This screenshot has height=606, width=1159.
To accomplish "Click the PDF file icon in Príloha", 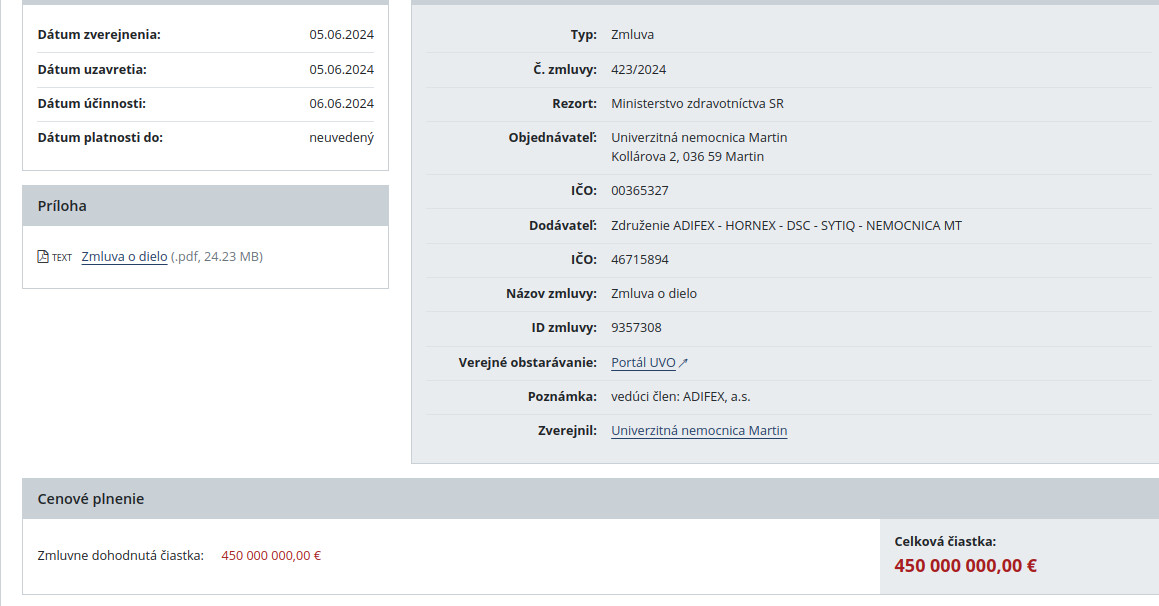I will coord(43,257).
